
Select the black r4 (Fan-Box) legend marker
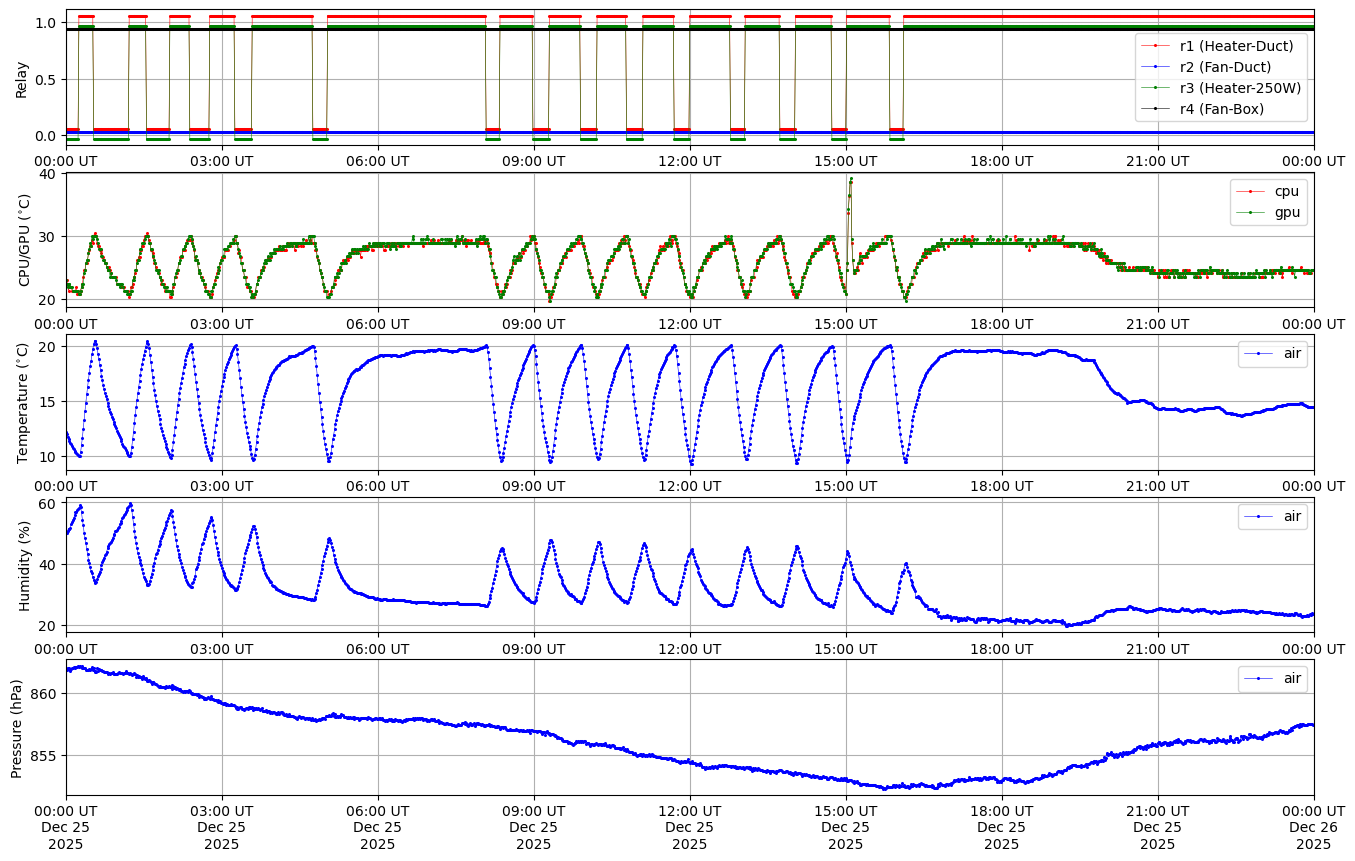(x=1155, y=109)
